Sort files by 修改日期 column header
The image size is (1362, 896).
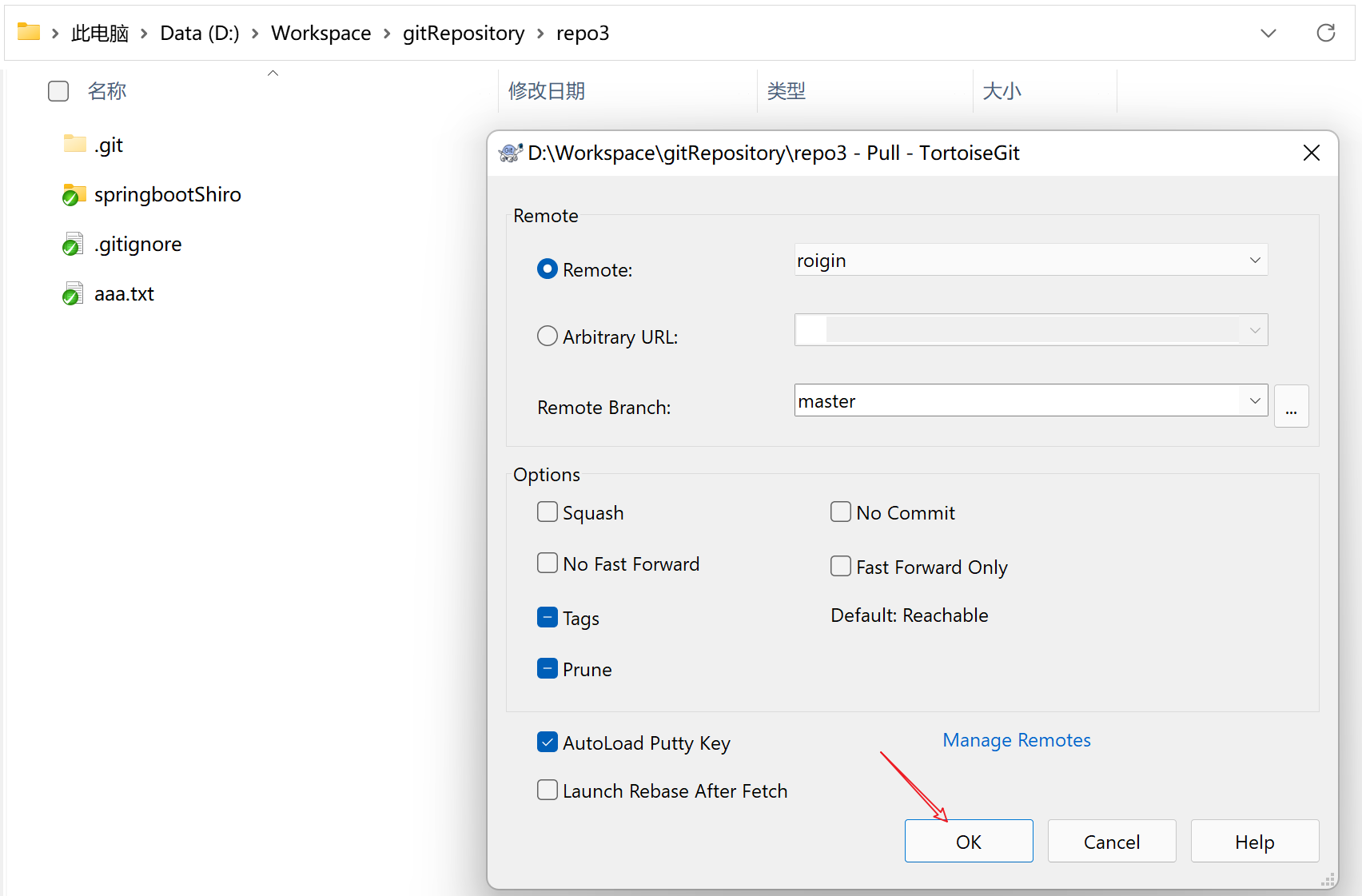pyautogui.click(x=547, y=91)
